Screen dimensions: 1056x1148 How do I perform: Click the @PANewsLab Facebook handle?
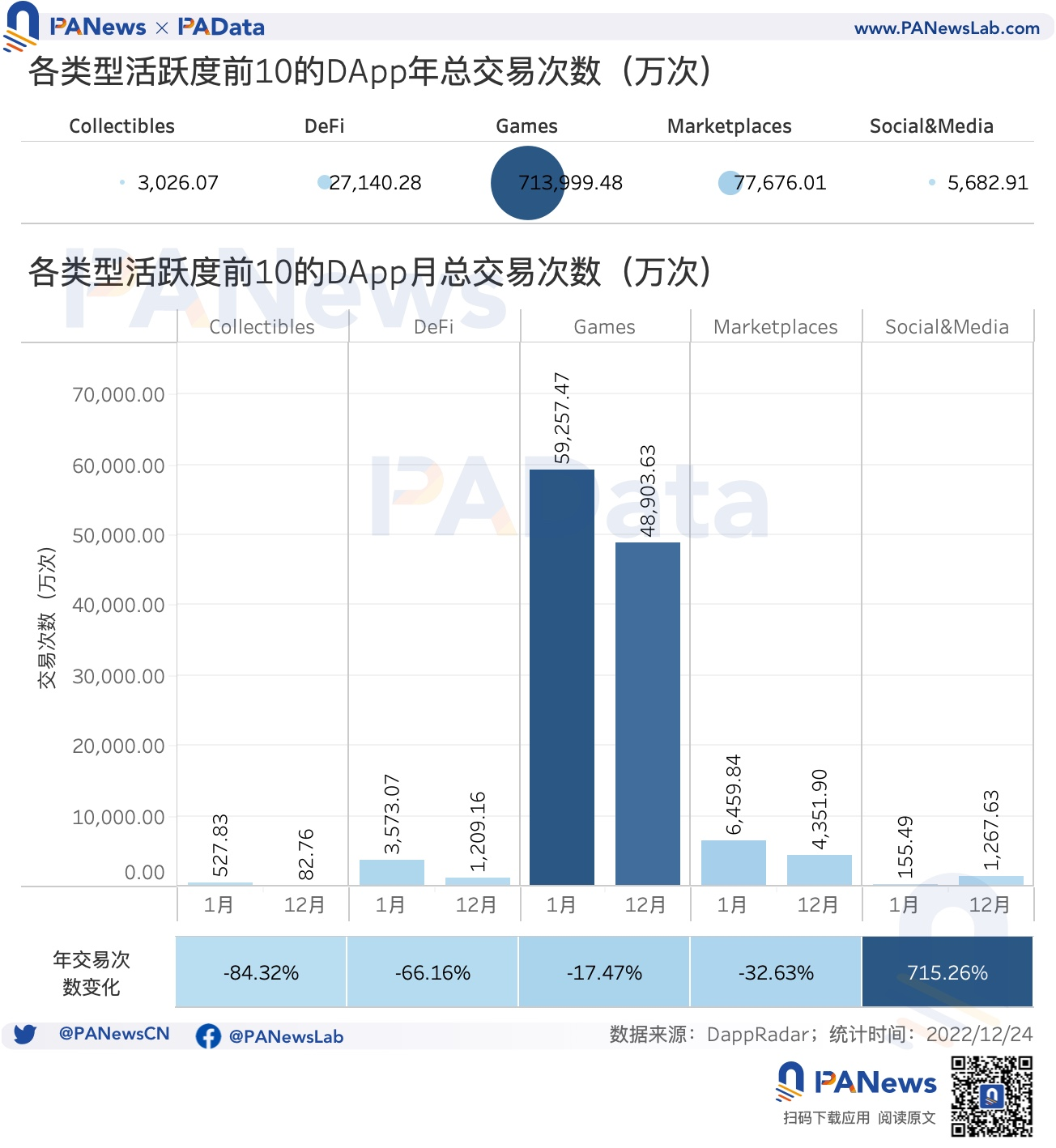point(287,1035)
